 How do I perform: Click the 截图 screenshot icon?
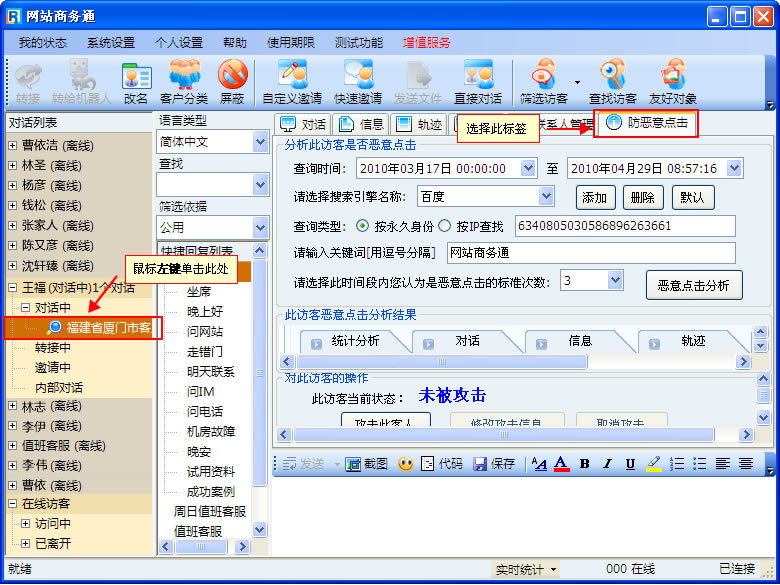pos(367,464)
